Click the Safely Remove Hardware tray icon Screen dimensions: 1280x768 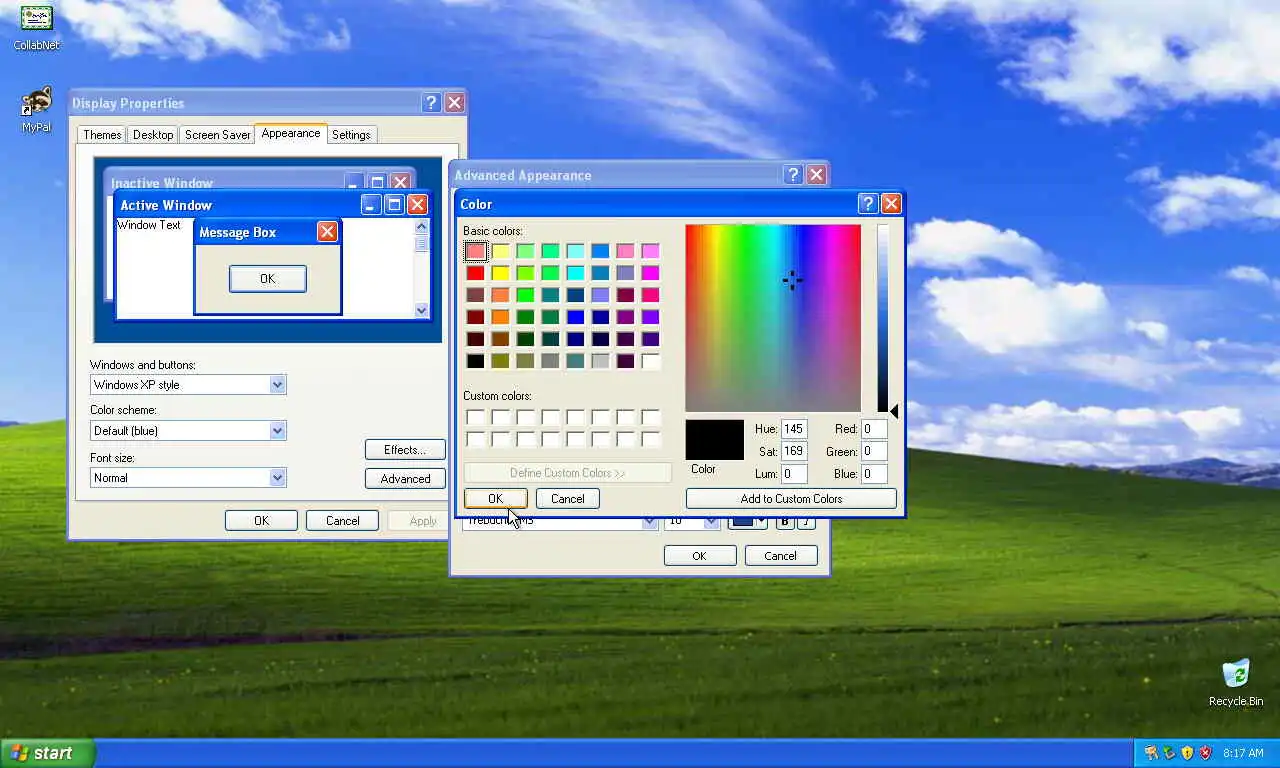click(x=1168, y=753)
